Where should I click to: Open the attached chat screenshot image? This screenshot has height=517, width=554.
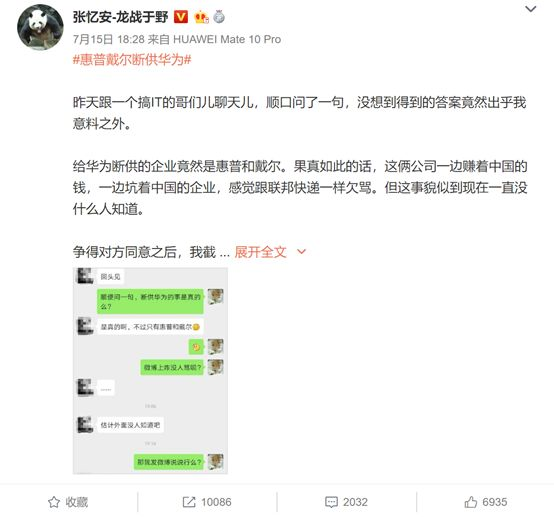[150, 371]
